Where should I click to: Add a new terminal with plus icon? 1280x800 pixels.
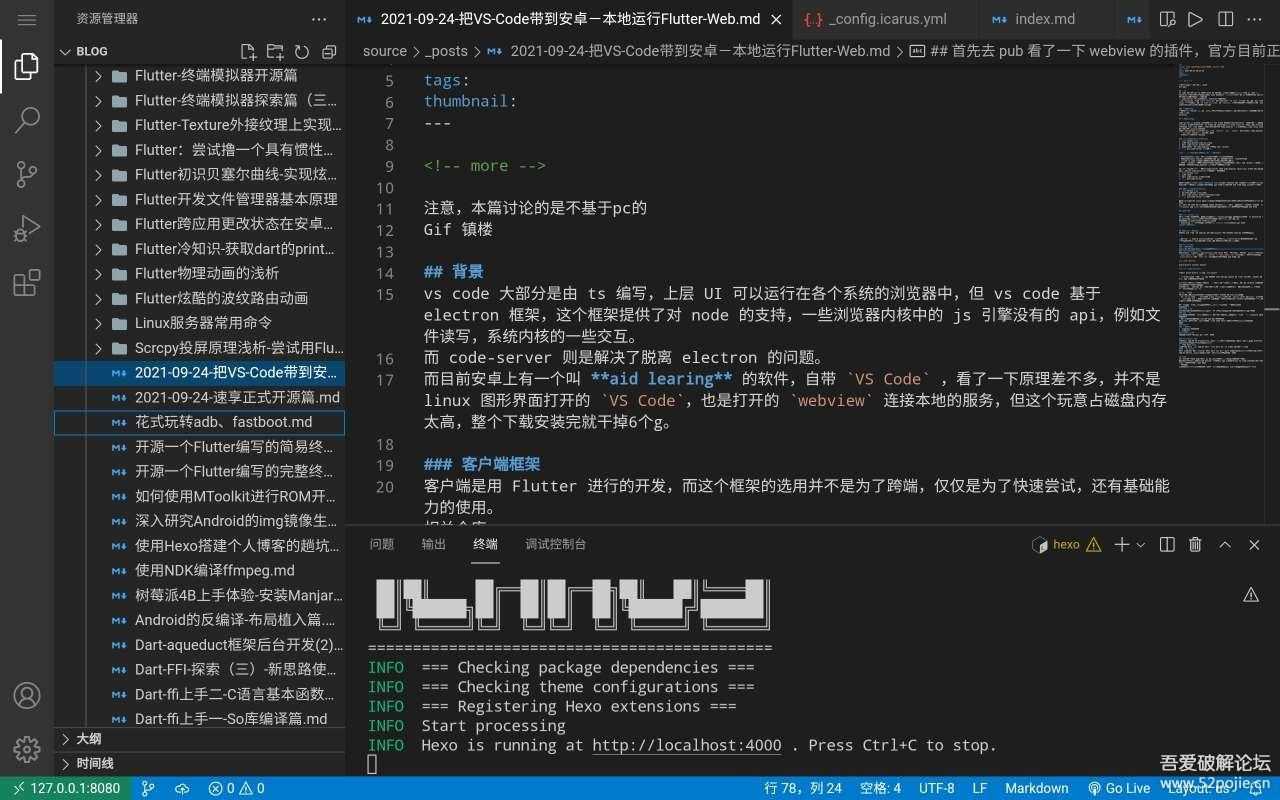click(x=1122, y=544)
